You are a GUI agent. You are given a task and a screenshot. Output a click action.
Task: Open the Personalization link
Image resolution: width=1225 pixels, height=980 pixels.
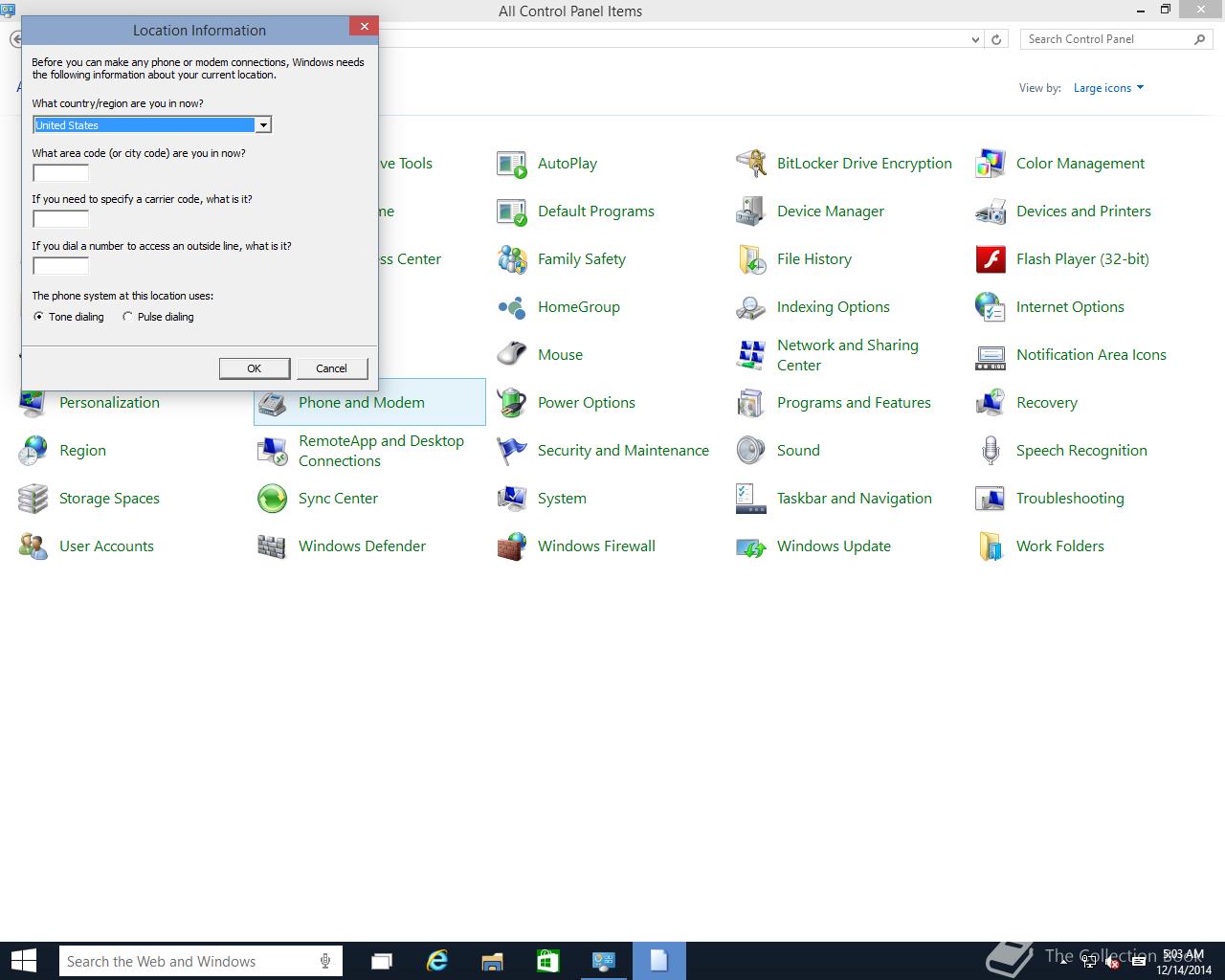pos(109,403)
